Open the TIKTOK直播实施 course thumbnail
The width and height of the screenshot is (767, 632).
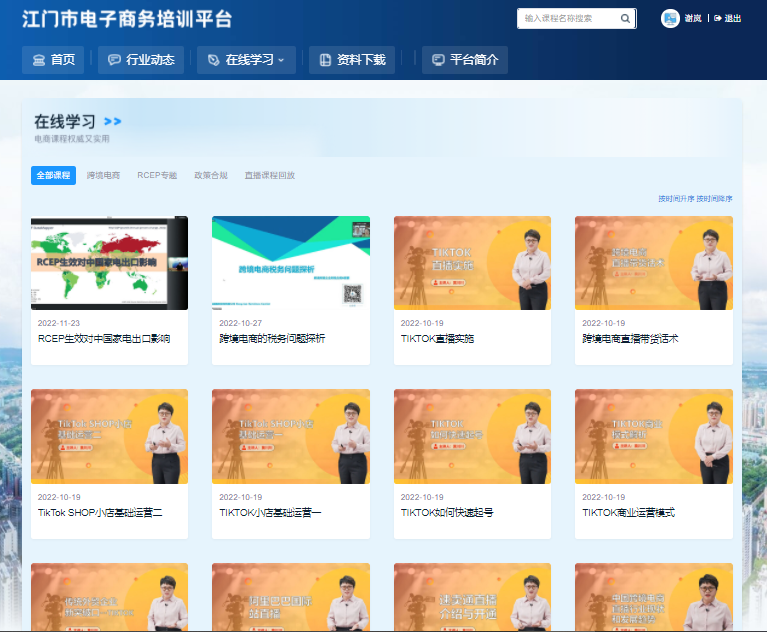(x=473, y=263)
